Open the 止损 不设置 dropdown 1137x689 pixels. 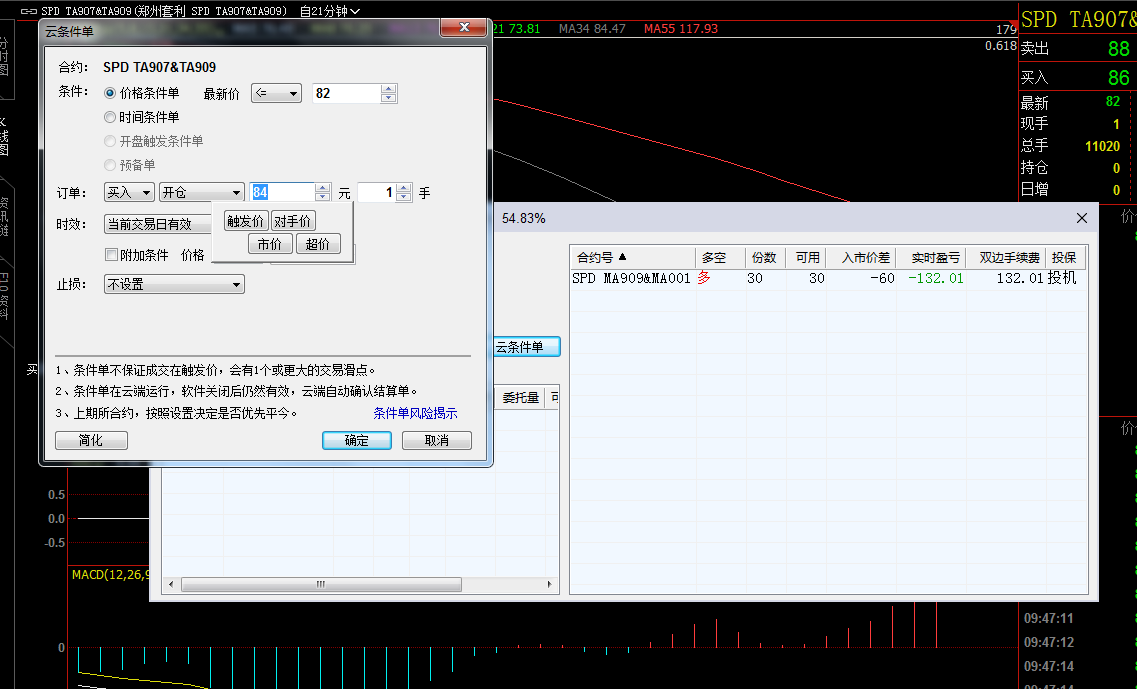click(174, 285)
